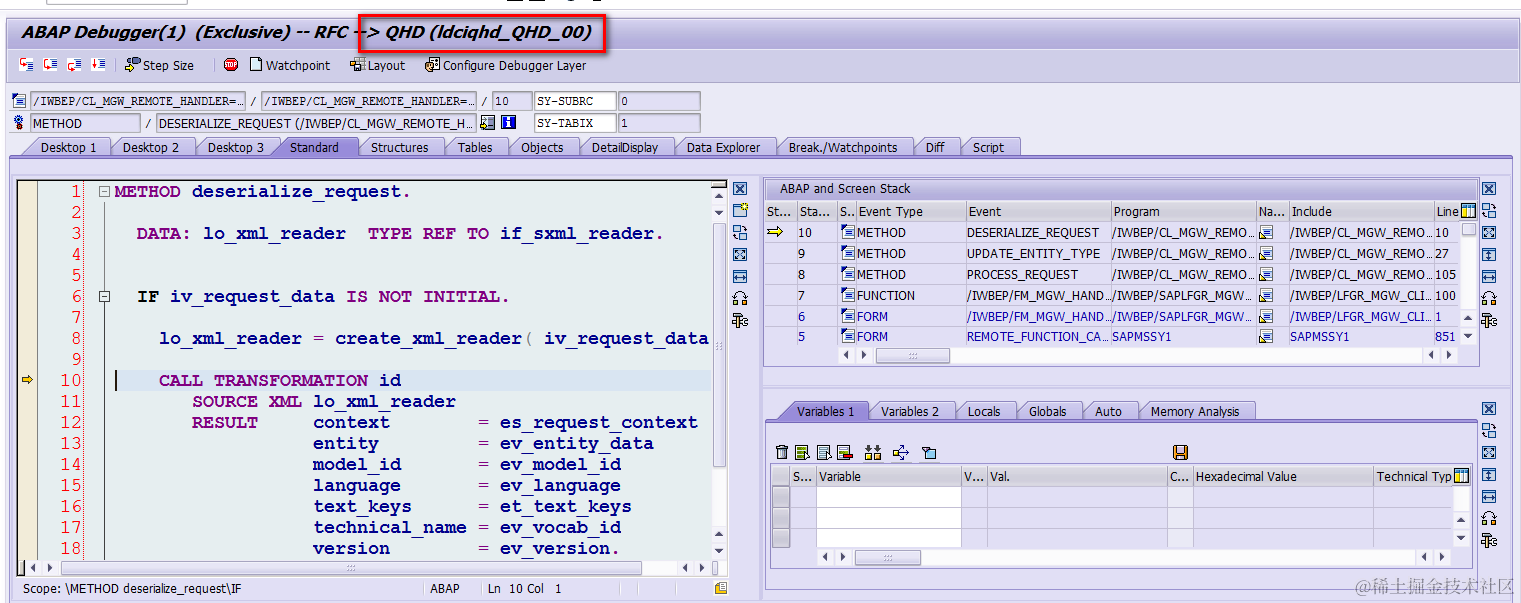1521x603 pixels.
Task: Open the Break./Watchpoints tab
Action: coord(843,147)
